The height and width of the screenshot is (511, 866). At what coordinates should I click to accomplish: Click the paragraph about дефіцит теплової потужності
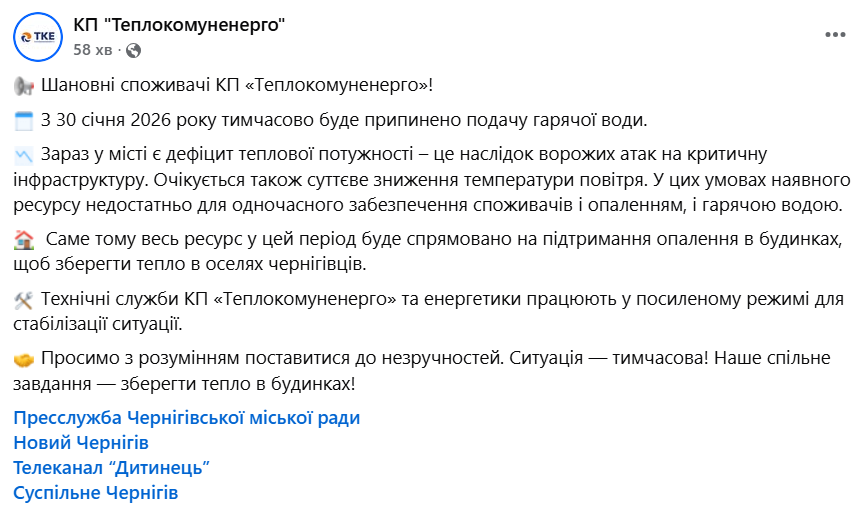pos(430,181)
